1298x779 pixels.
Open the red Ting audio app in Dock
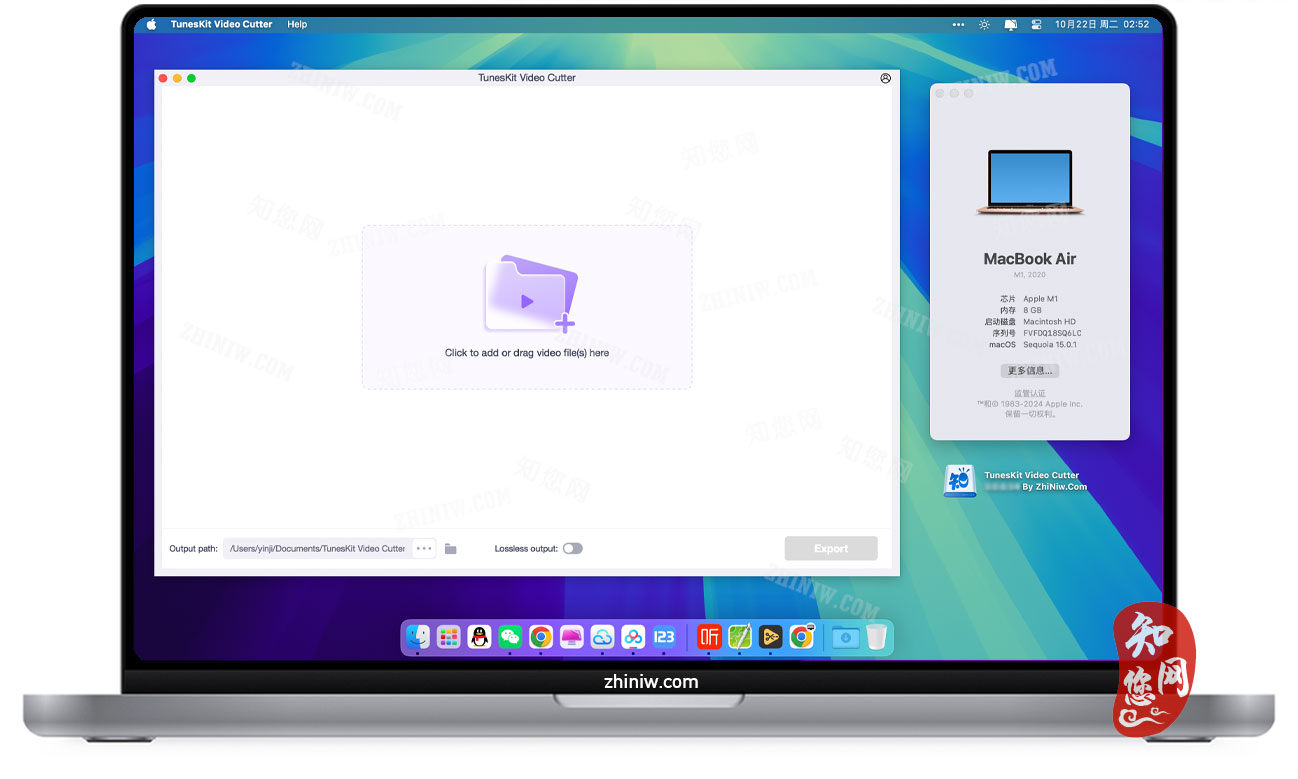[x=709, y=637]
